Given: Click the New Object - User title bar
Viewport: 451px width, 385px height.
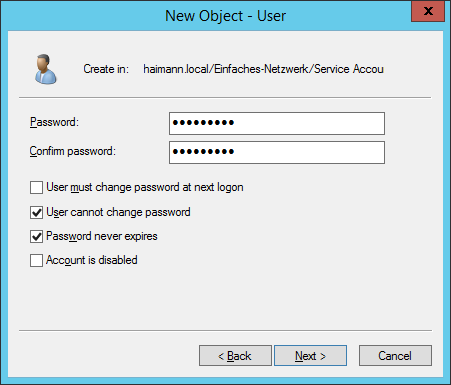Looking at the screenshot, I should [x=225, y=16].
